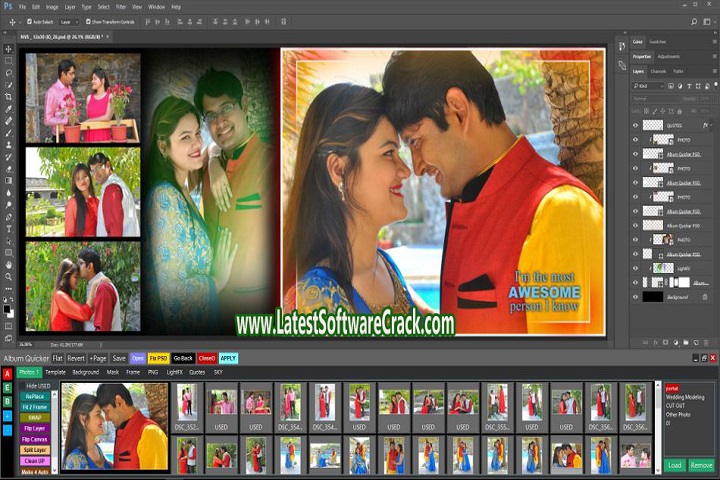This screenshot has height=480, width=720.
Task: Open the Filter menu
Action: pyautogui.click(x=121, y=7)
